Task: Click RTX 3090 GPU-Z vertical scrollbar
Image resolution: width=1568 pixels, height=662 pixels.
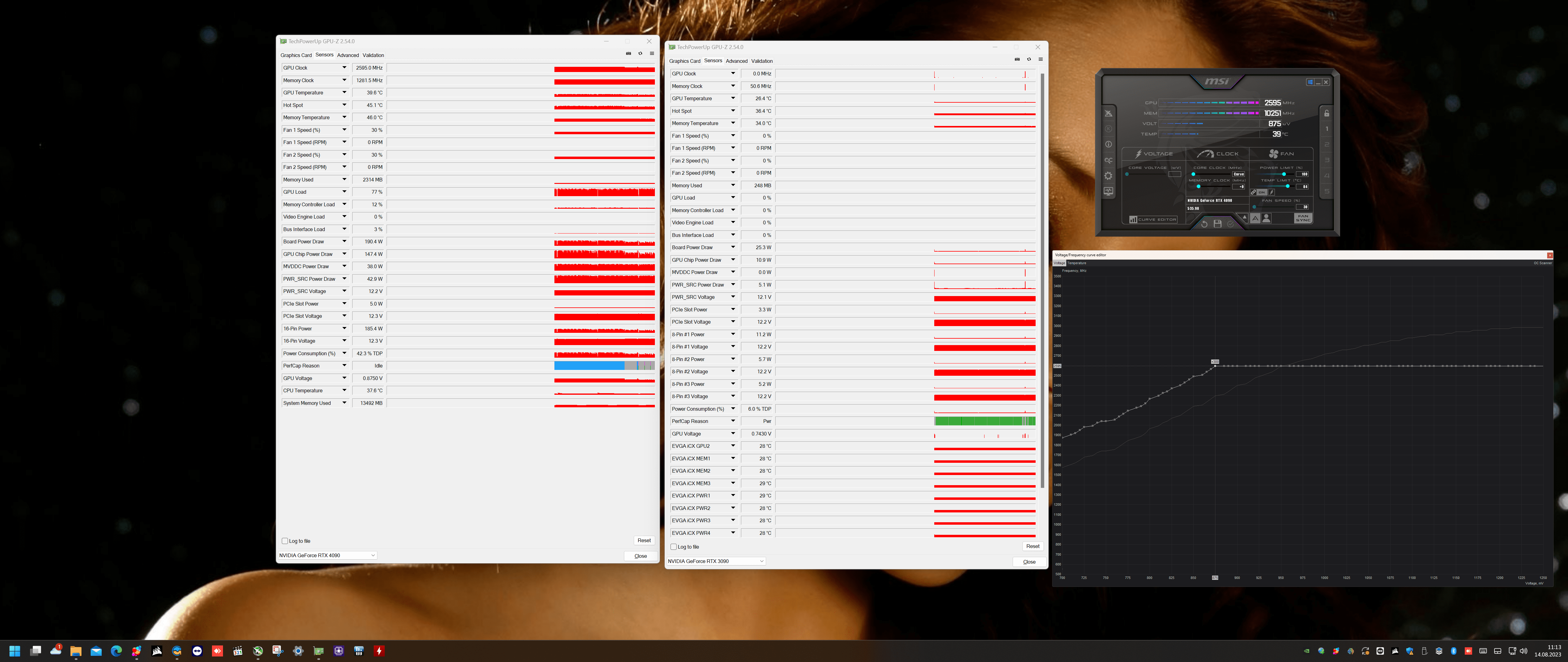Action: [x=1042, y=280]
